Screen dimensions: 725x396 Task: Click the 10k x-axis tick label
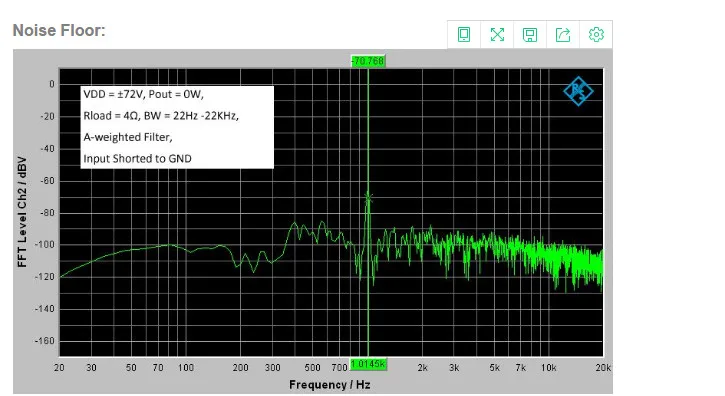(x=548, y=368)
